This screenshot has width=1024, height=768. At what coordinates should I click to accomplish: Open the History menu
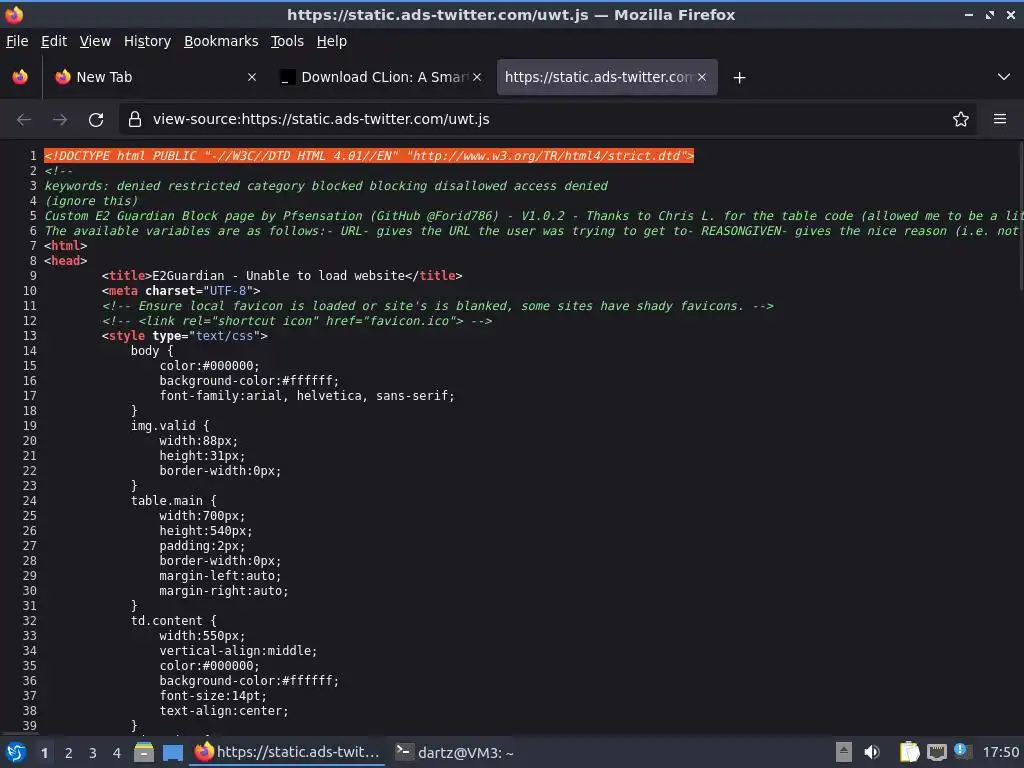148,41
